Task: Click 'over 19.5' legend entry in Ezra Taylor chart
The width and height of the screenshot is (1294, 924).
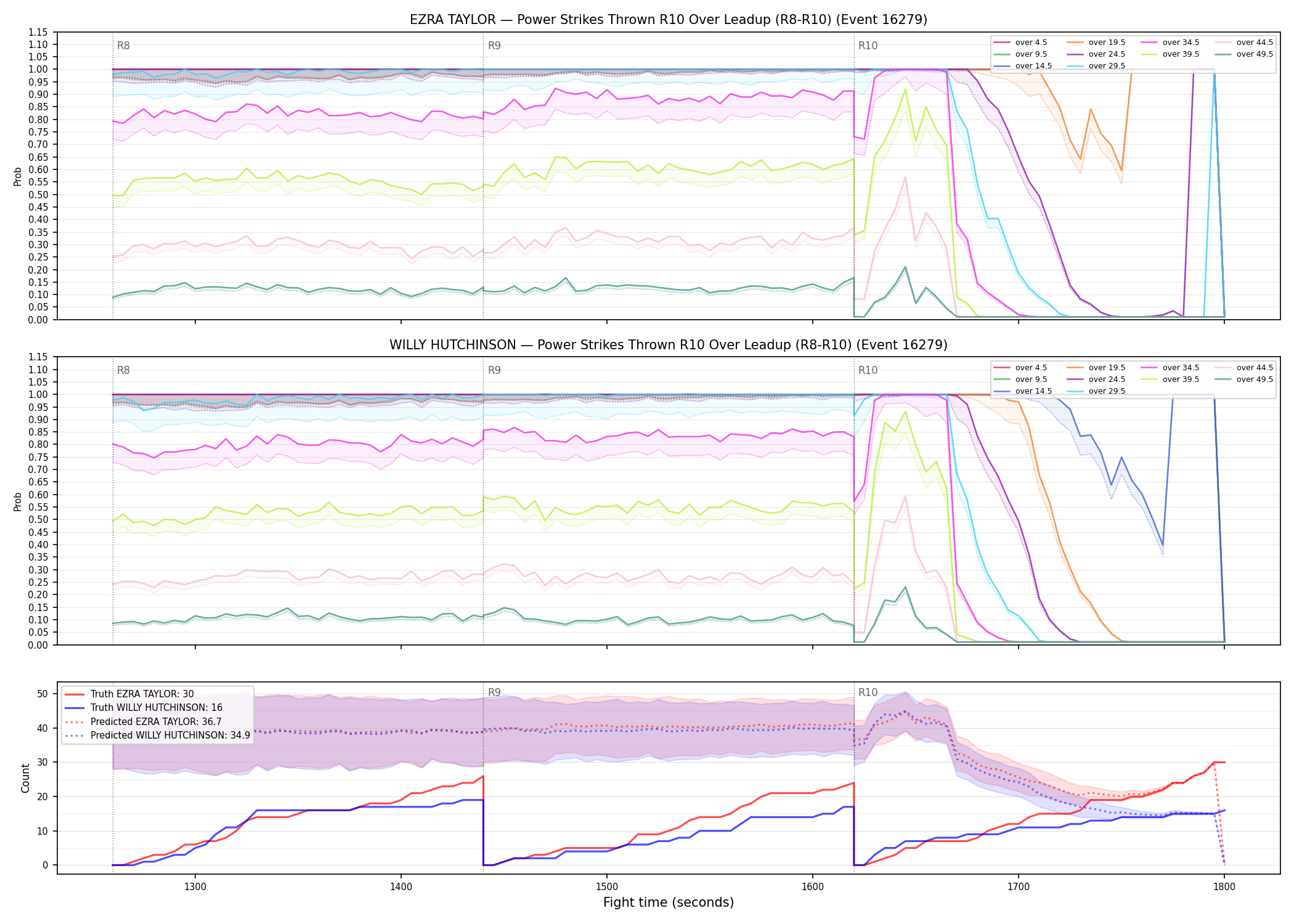Action: click(x=1096, y=43)
